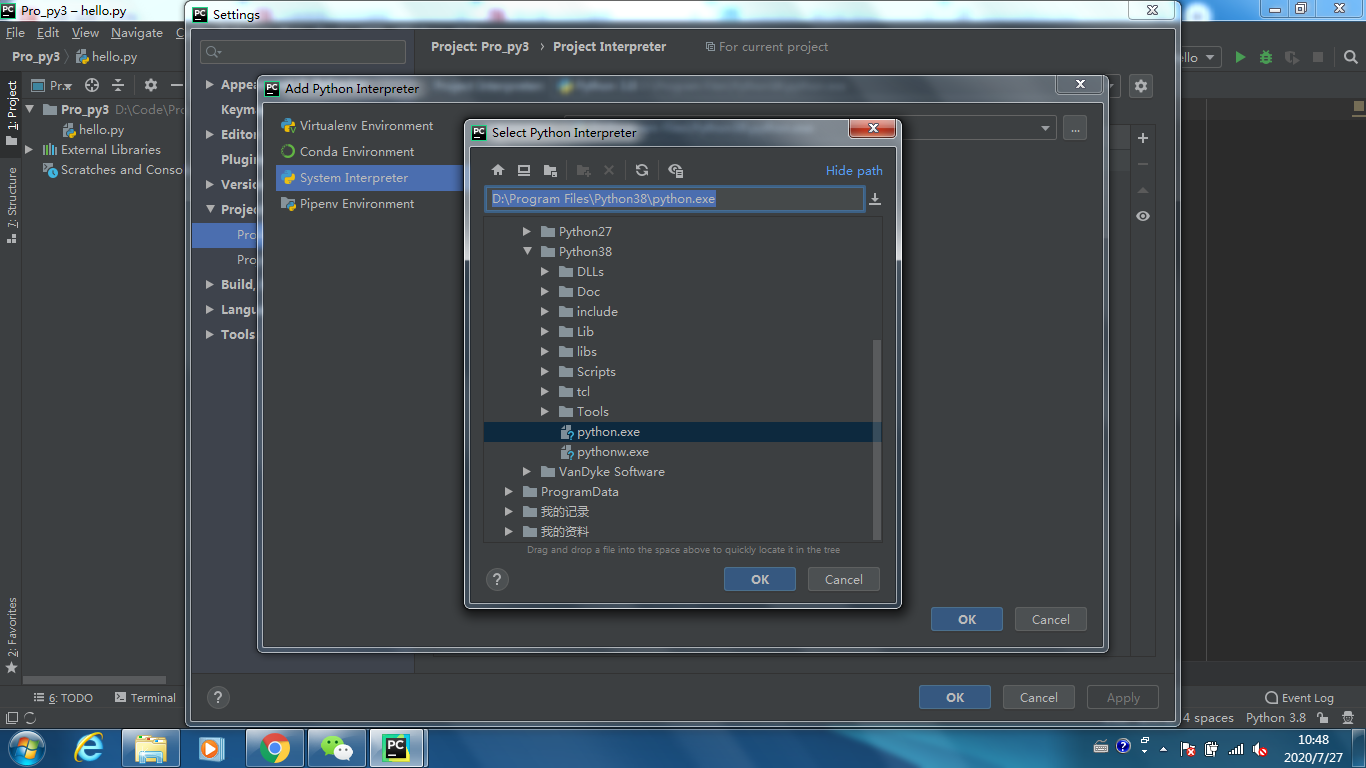Click Settings search box
Screen dimensions: 1366x768
(x=303, y=52)
